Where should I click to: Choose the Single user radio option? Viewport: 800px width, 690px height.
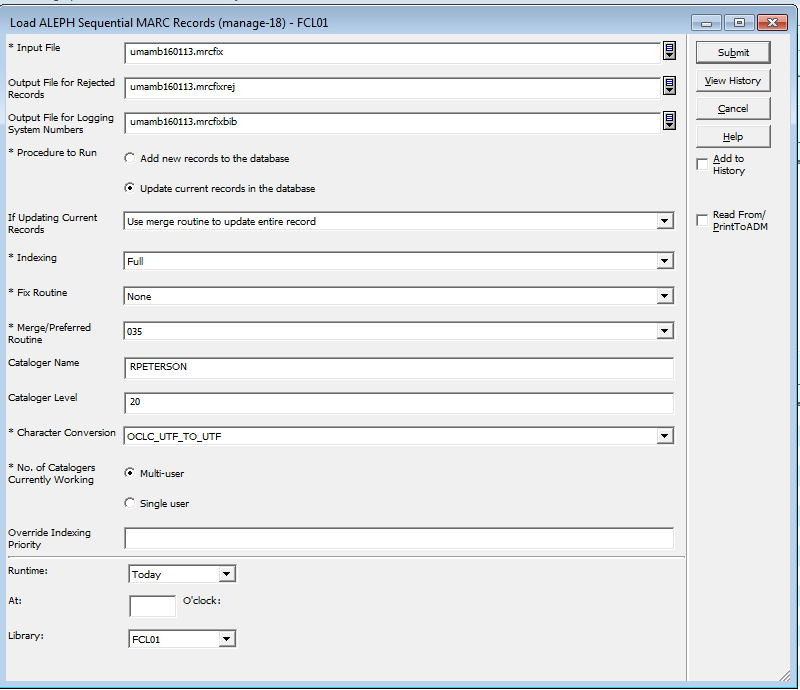pos(130,503)
